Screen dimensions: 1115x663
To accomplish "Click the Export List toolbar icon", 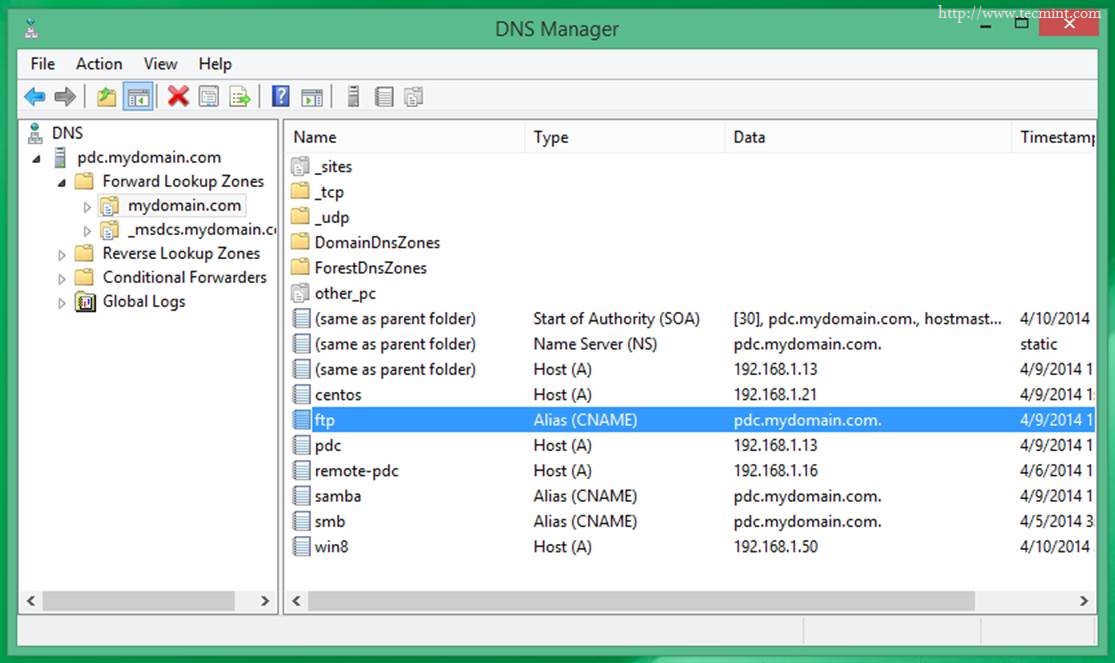I will pos(240,97).
